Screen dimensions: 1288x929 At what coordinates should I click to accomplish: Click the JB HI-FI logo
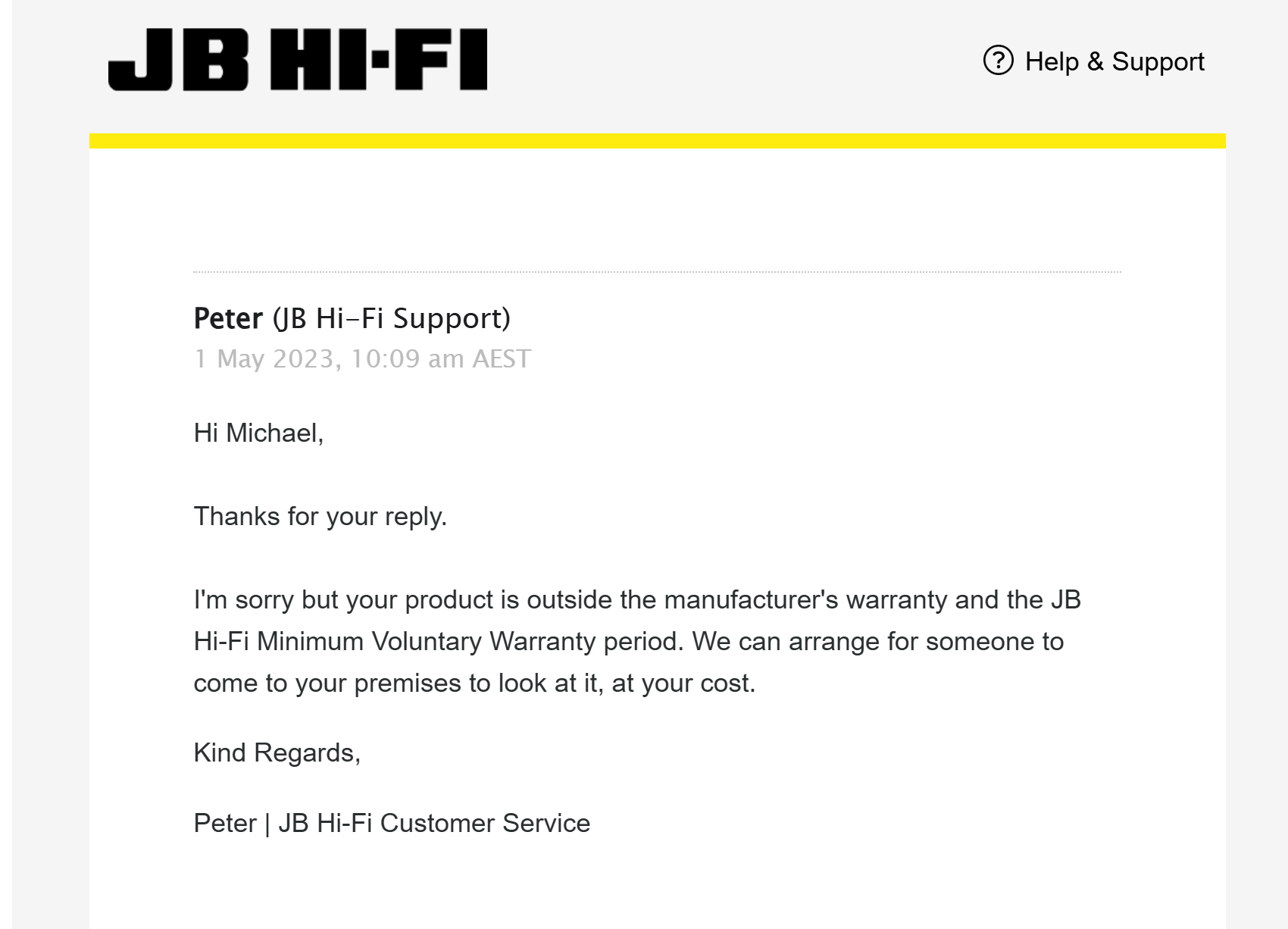tap(298, 60)
